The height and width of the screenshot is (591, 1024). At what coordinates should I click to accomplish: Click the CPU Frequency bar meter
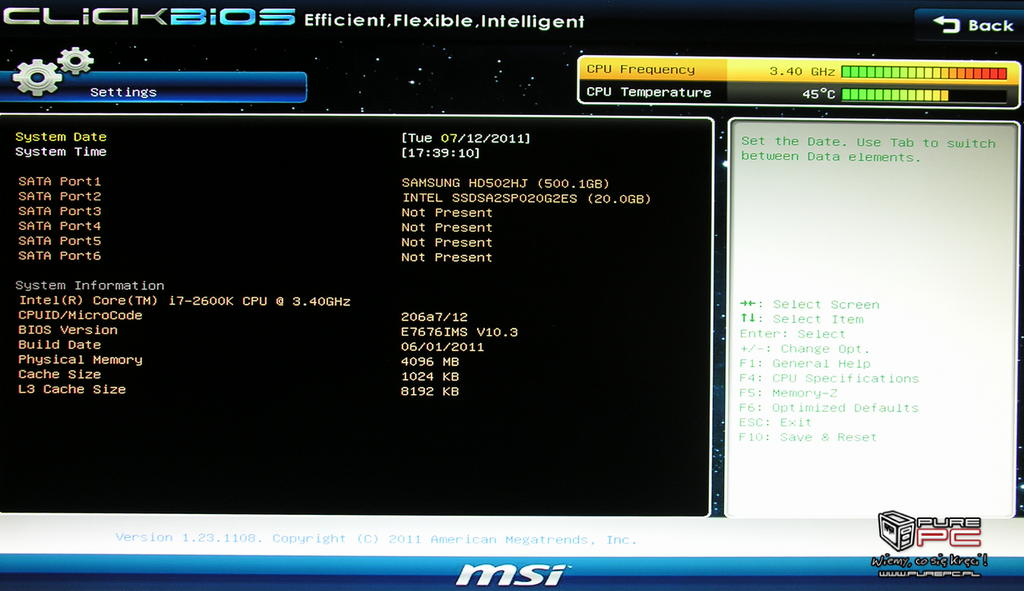924,72
